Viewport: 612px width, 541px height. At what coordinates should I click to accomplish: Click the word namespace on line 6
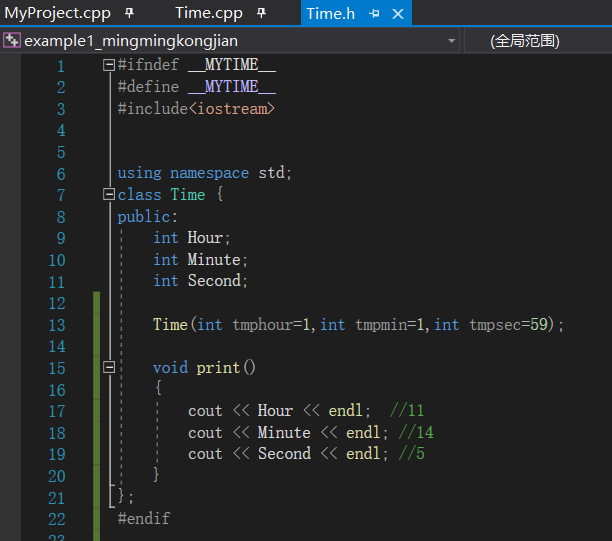pos(210,173)
